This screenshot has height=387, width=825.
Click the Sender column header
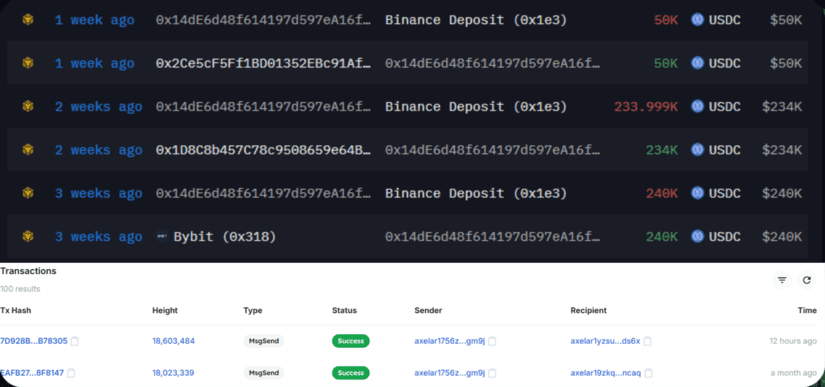[x=428, y=311]
